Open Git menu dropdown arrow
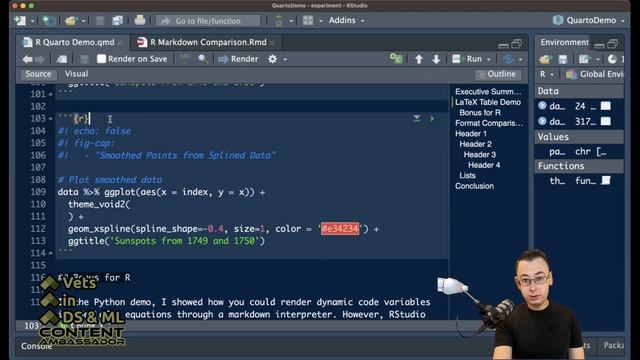640x360 pixels. coord(291,20)
